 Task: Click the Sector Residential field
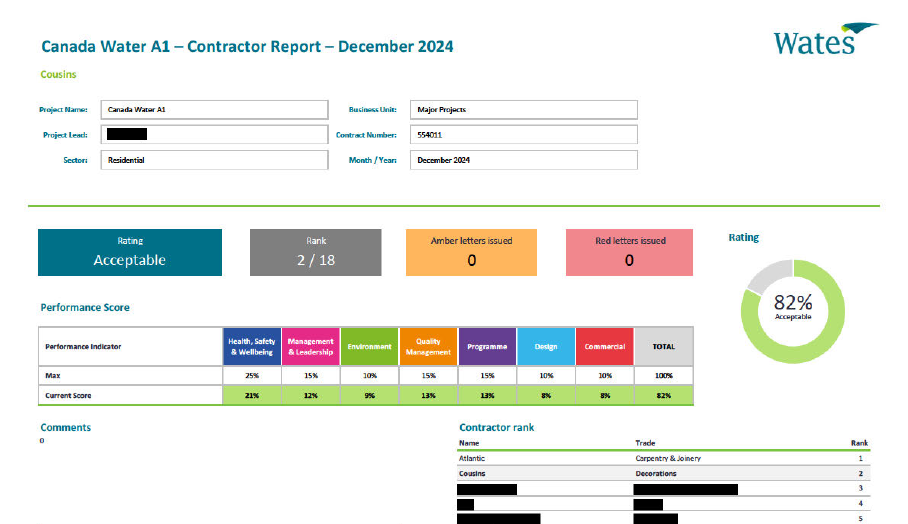point(214,160)
